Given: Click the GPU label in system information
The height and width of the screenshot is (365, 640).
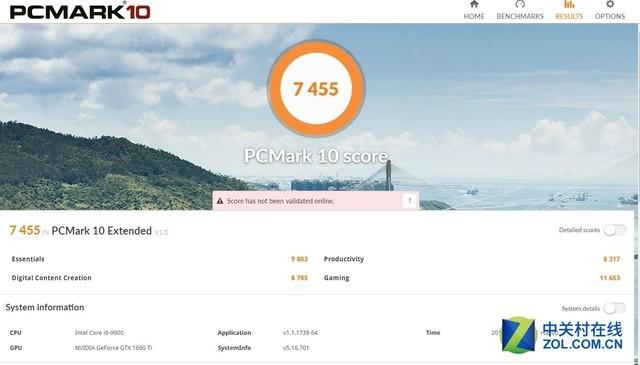Looking at the screenshot, I should click(16, 348).
